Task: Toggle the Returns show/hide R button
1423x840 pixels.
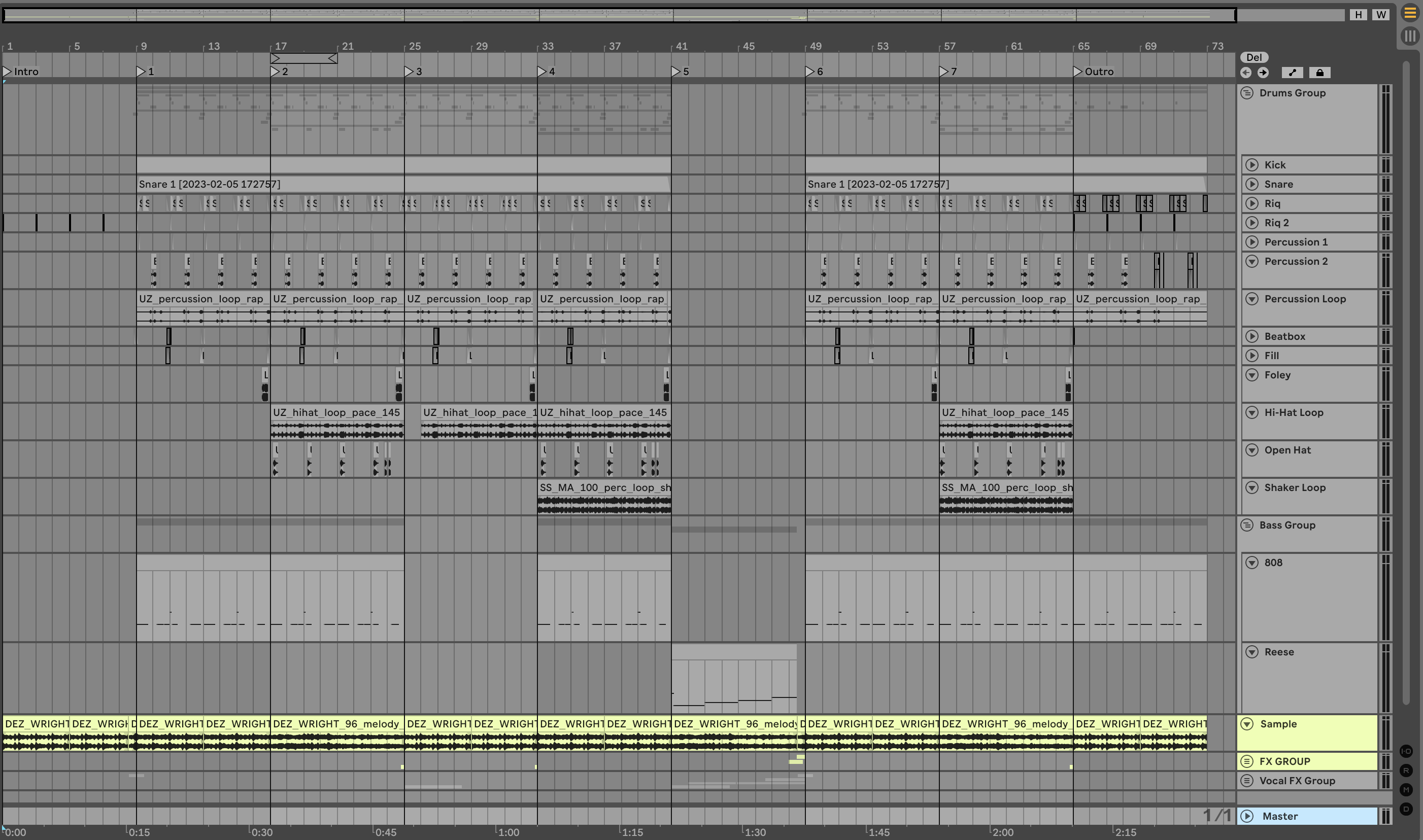Action: click(x=1406, y=771)
